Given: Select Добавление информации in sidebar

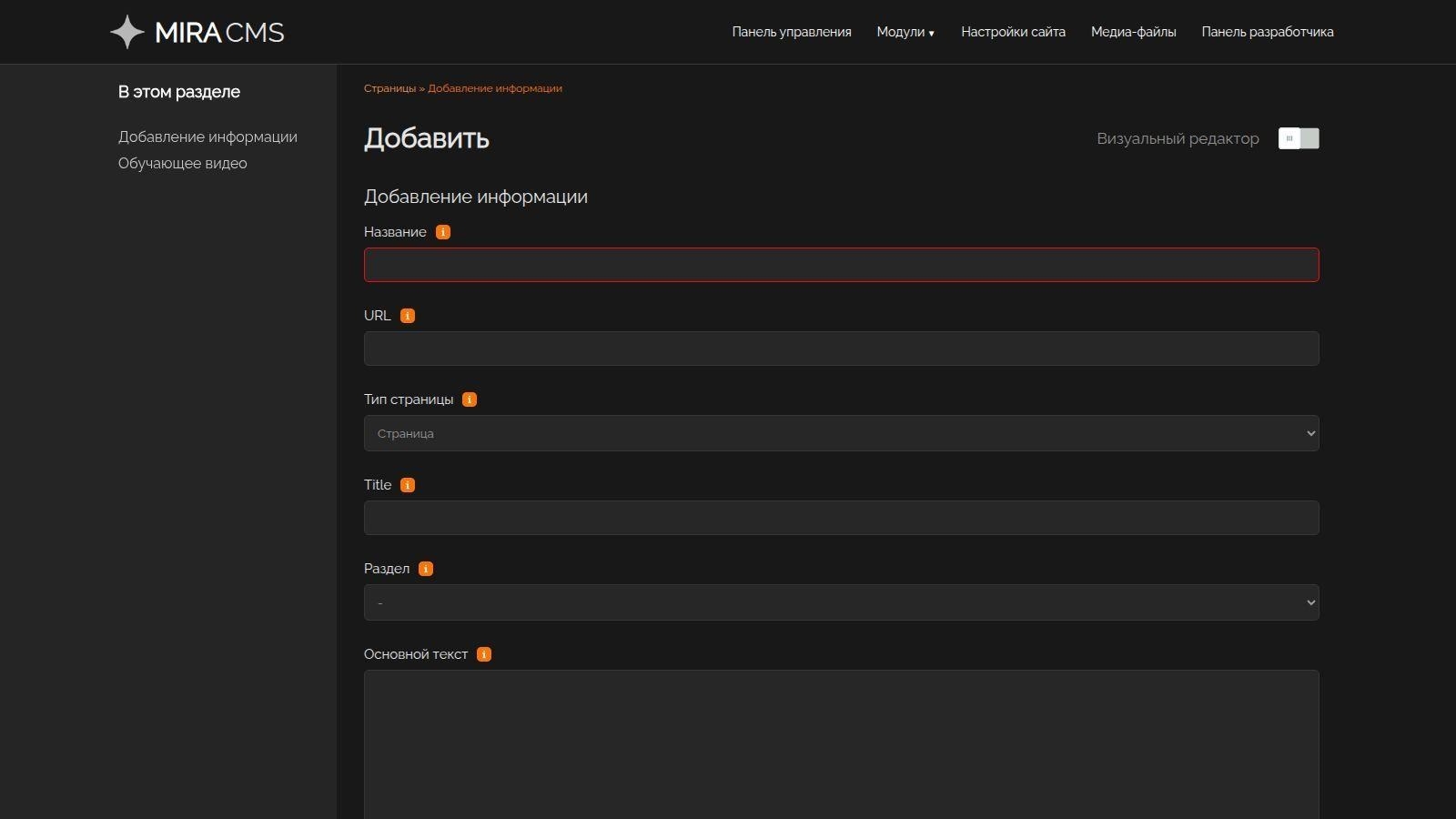Looking at the screenshot, I should coord(207,137).
